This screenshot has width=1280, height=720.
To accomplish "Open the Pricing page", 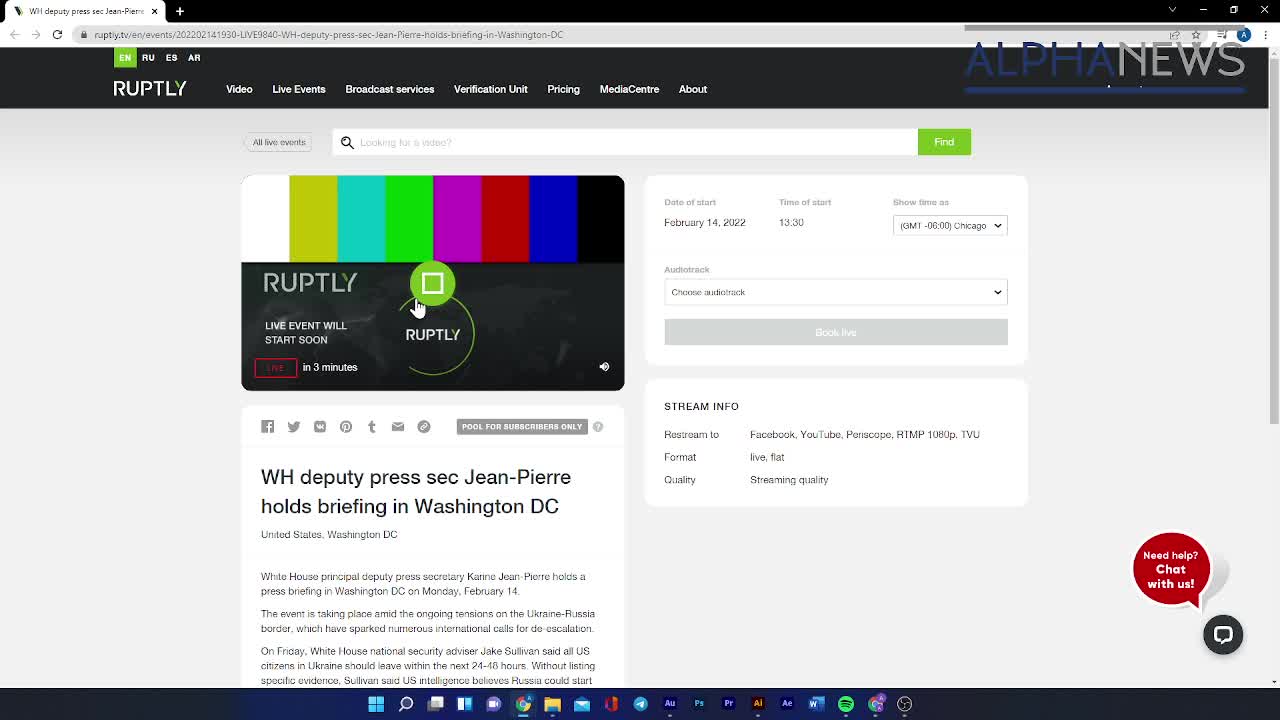I will [563, 89].
